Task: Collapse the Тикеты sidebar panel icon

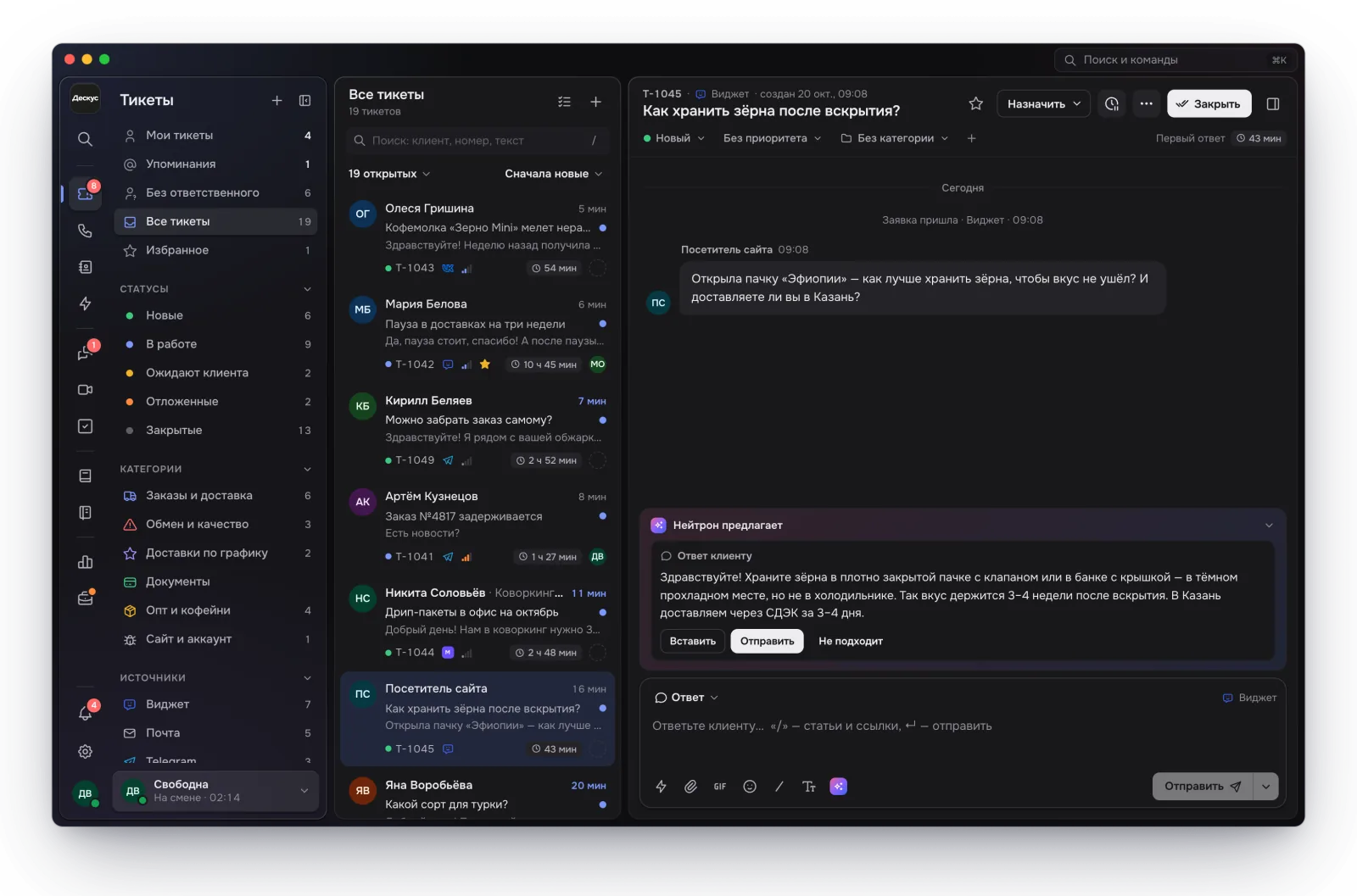Action: click(x=304, y=100)
